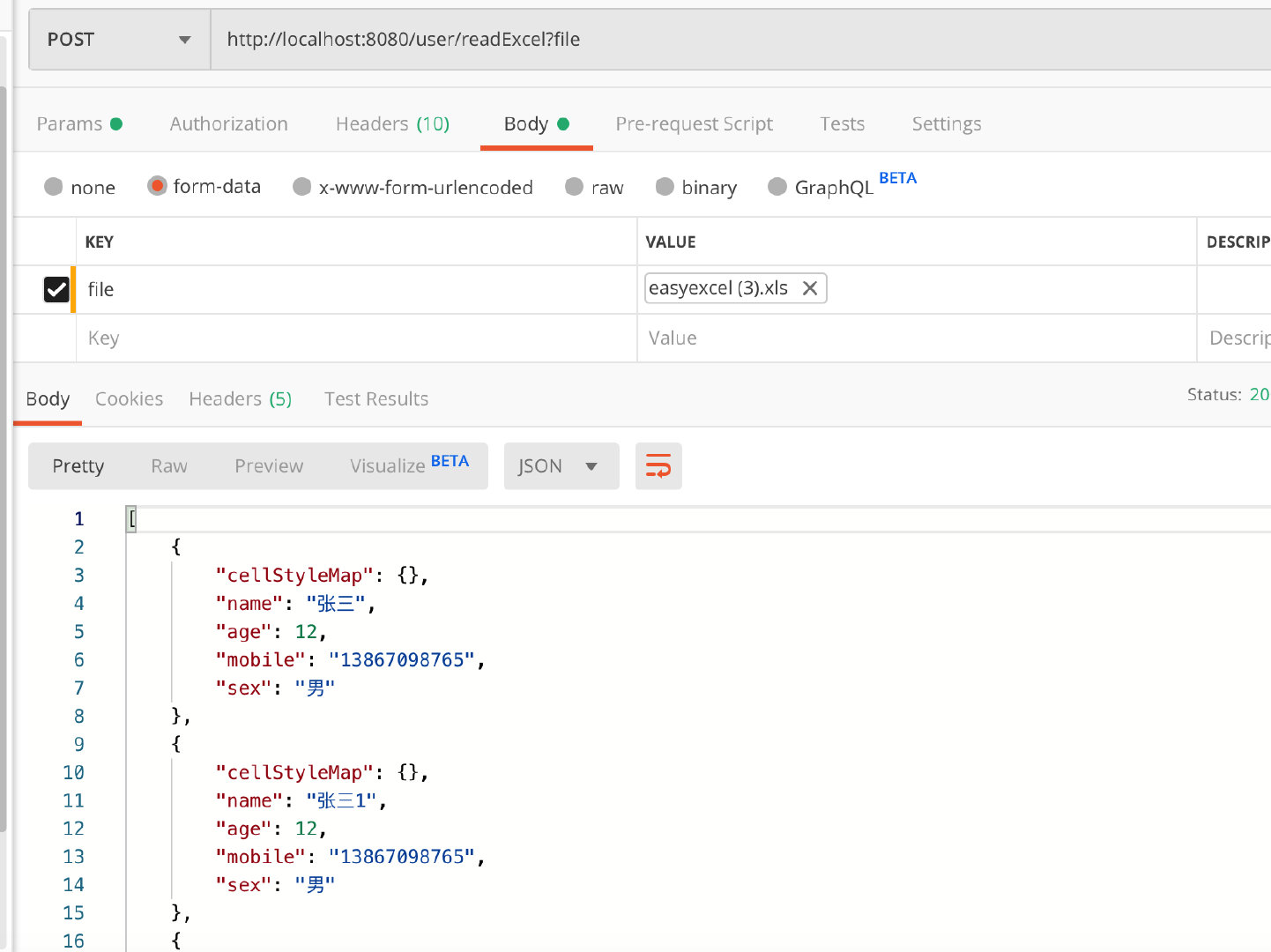Click the request URL input field
The height and width of the screenshot is (952, 1271).
click(740, 40)
